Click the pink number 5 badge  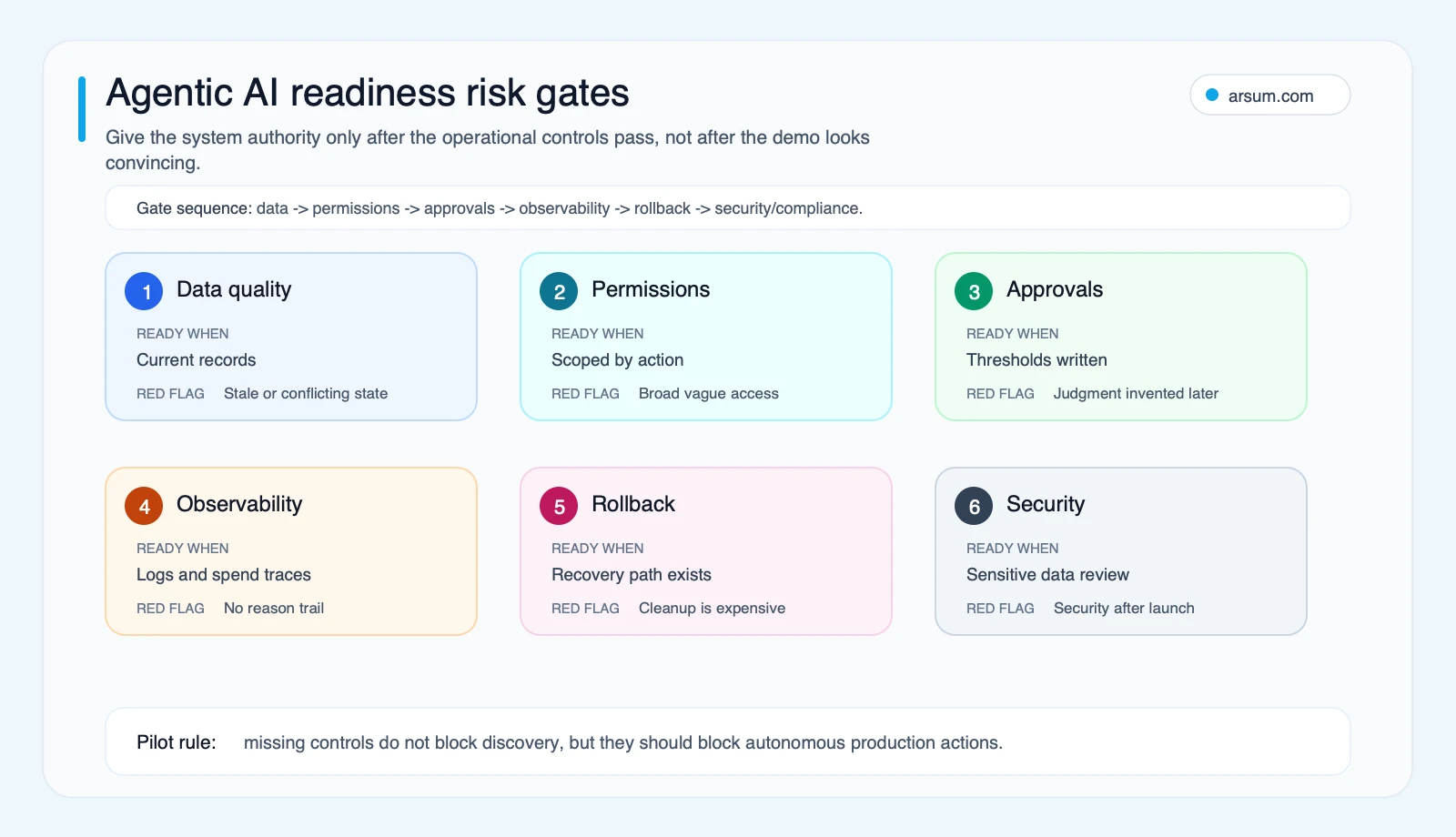[x=559, y=506]
